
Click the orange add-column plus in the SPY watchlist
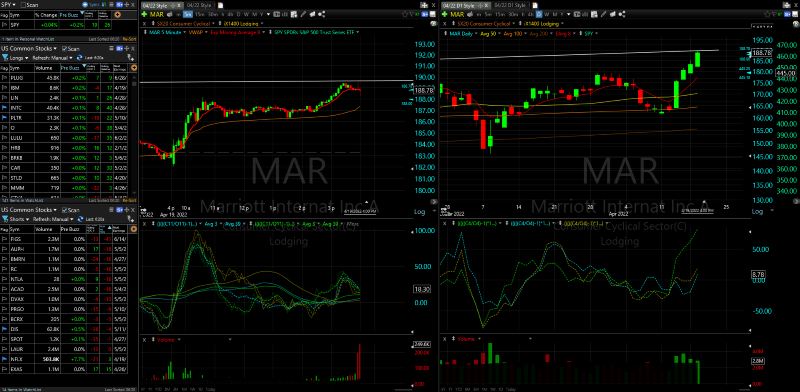tap(117, 15)
